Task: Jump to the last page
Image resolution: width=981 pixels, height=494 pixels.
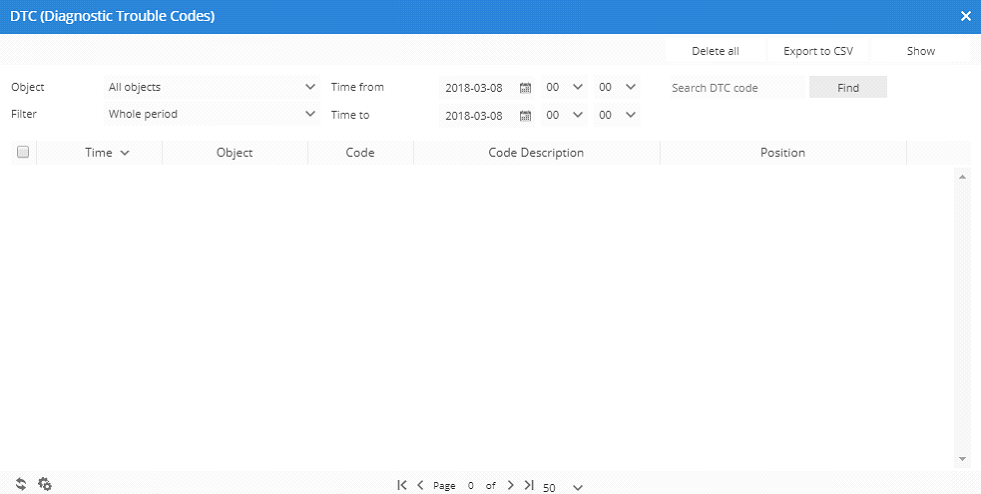Action: (x=529, y=485)
